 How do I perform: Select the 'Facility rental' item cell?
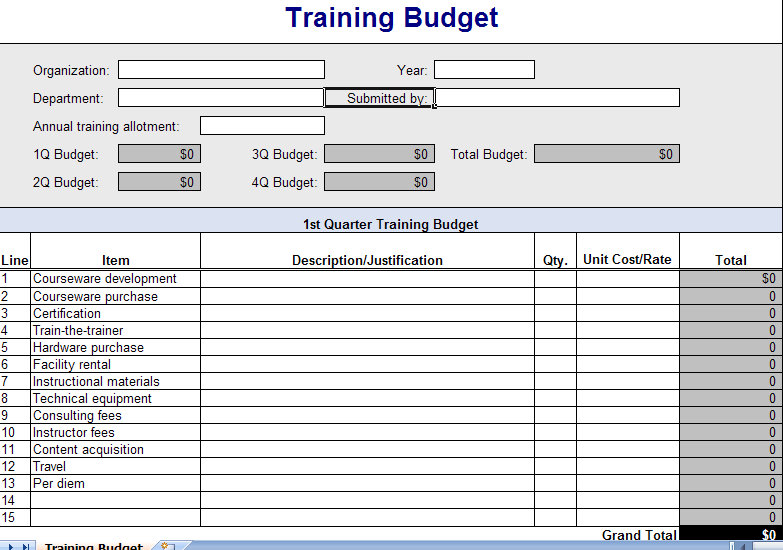[x=115, y=364]
